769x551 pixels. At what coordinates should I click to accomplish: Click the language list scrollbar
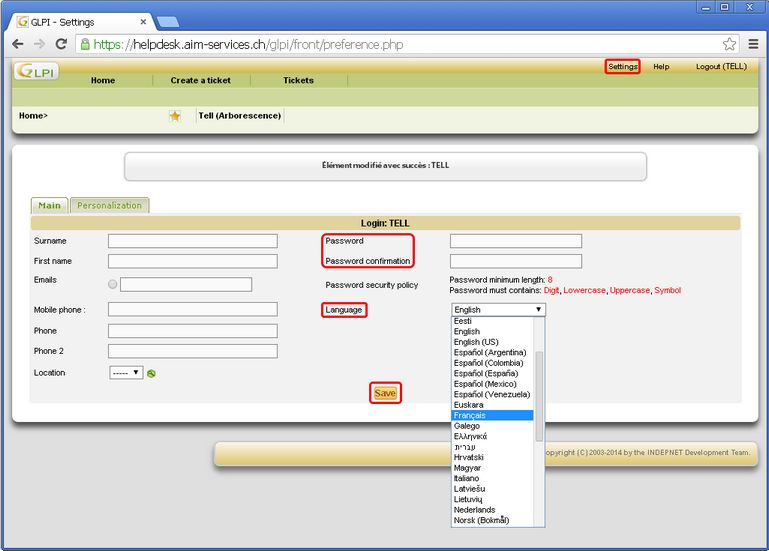[540, 395]
